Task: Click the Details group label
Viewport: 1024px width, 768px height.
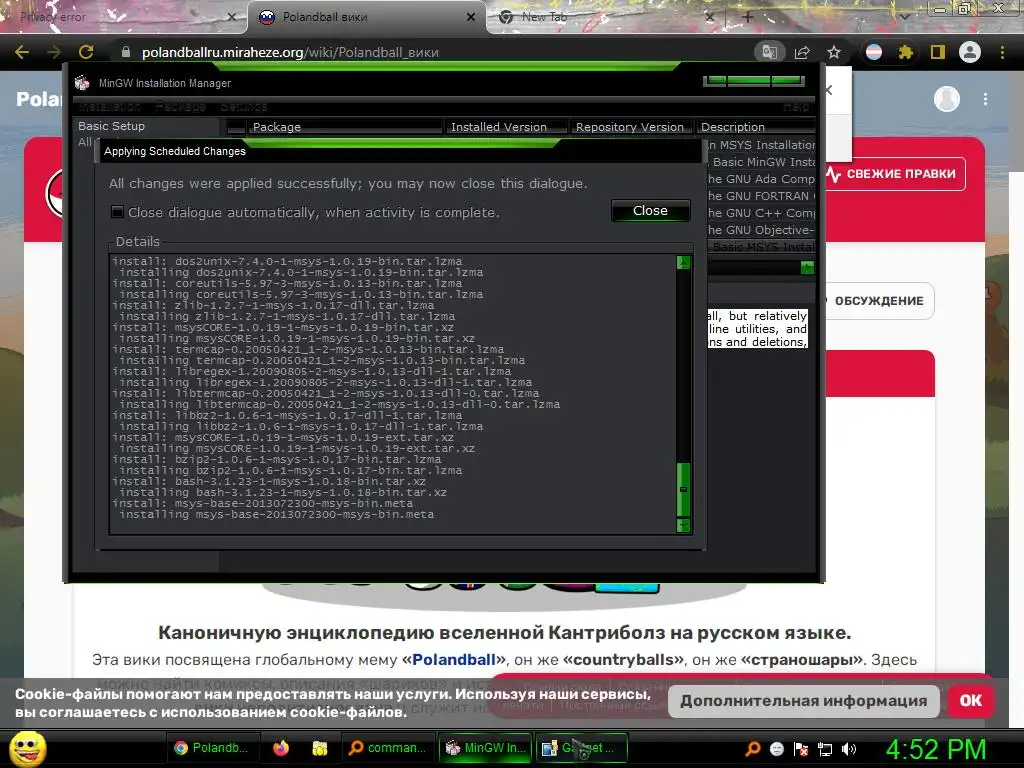Action: (138, 242)
